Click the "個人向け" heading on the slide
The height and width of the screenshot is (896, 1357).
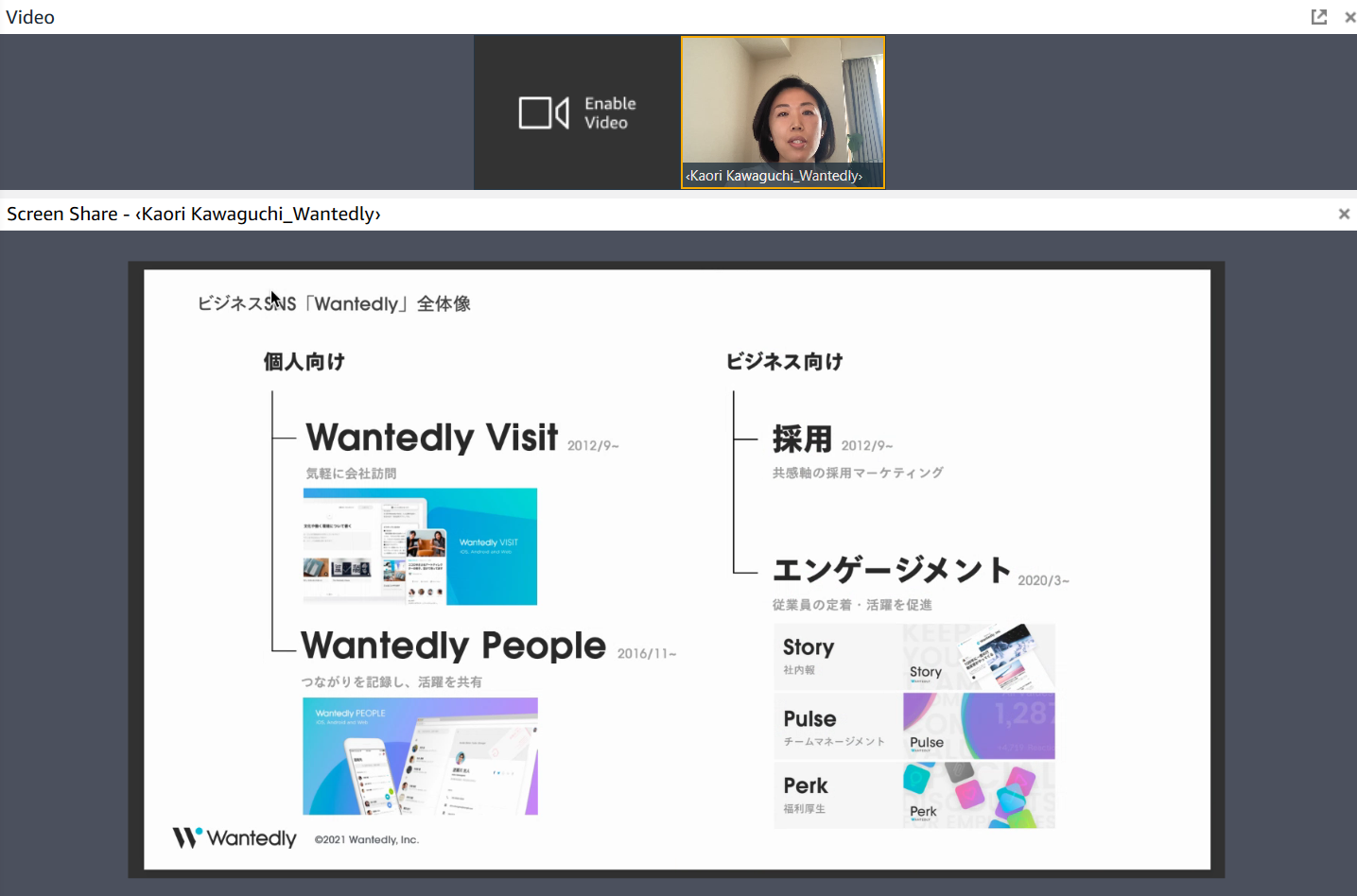pos(304,361)
